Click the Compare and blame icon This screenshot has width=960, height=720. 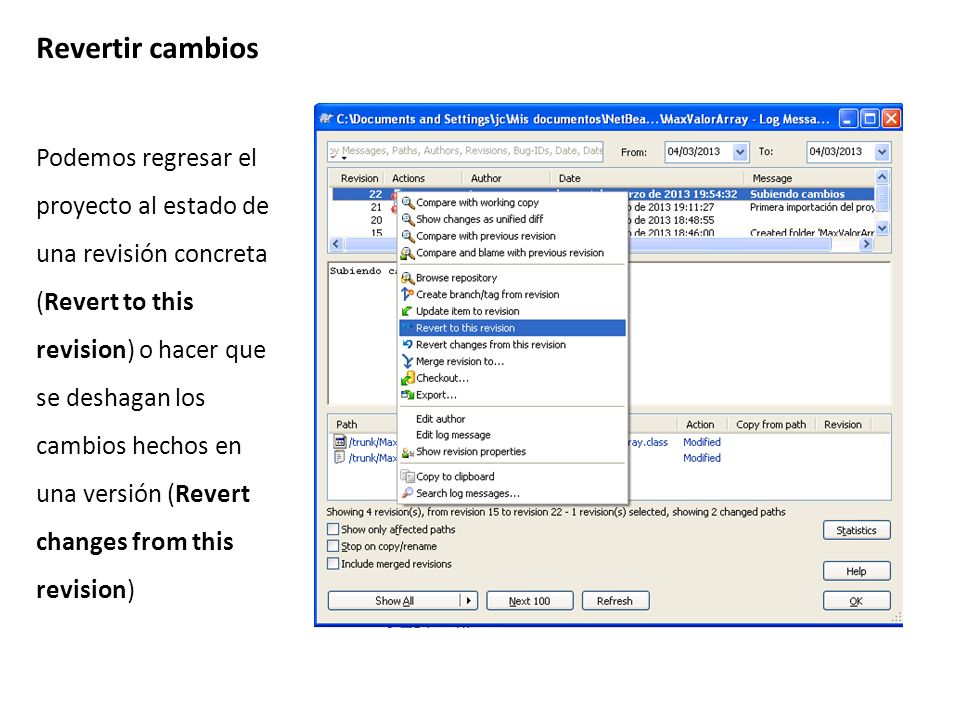(x=408, y=253)
